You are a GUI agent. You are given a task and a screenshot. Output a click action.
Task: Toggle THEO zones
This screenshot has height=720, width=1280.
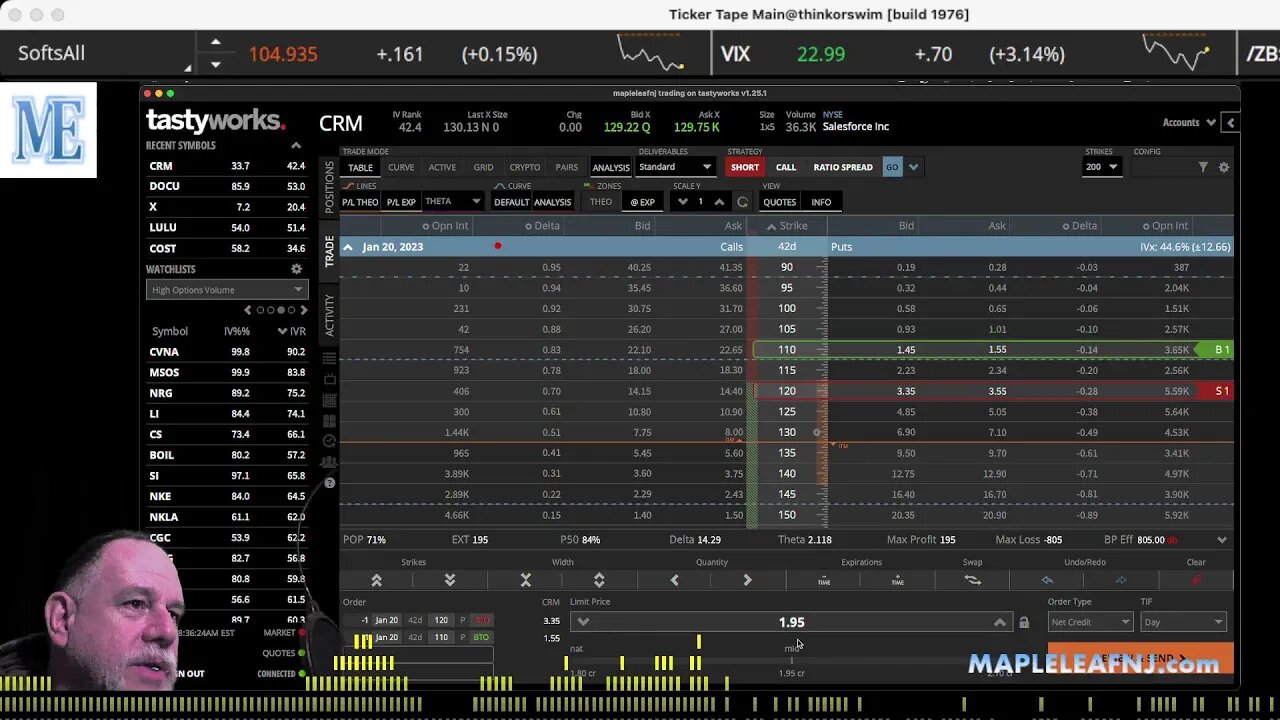601,202
